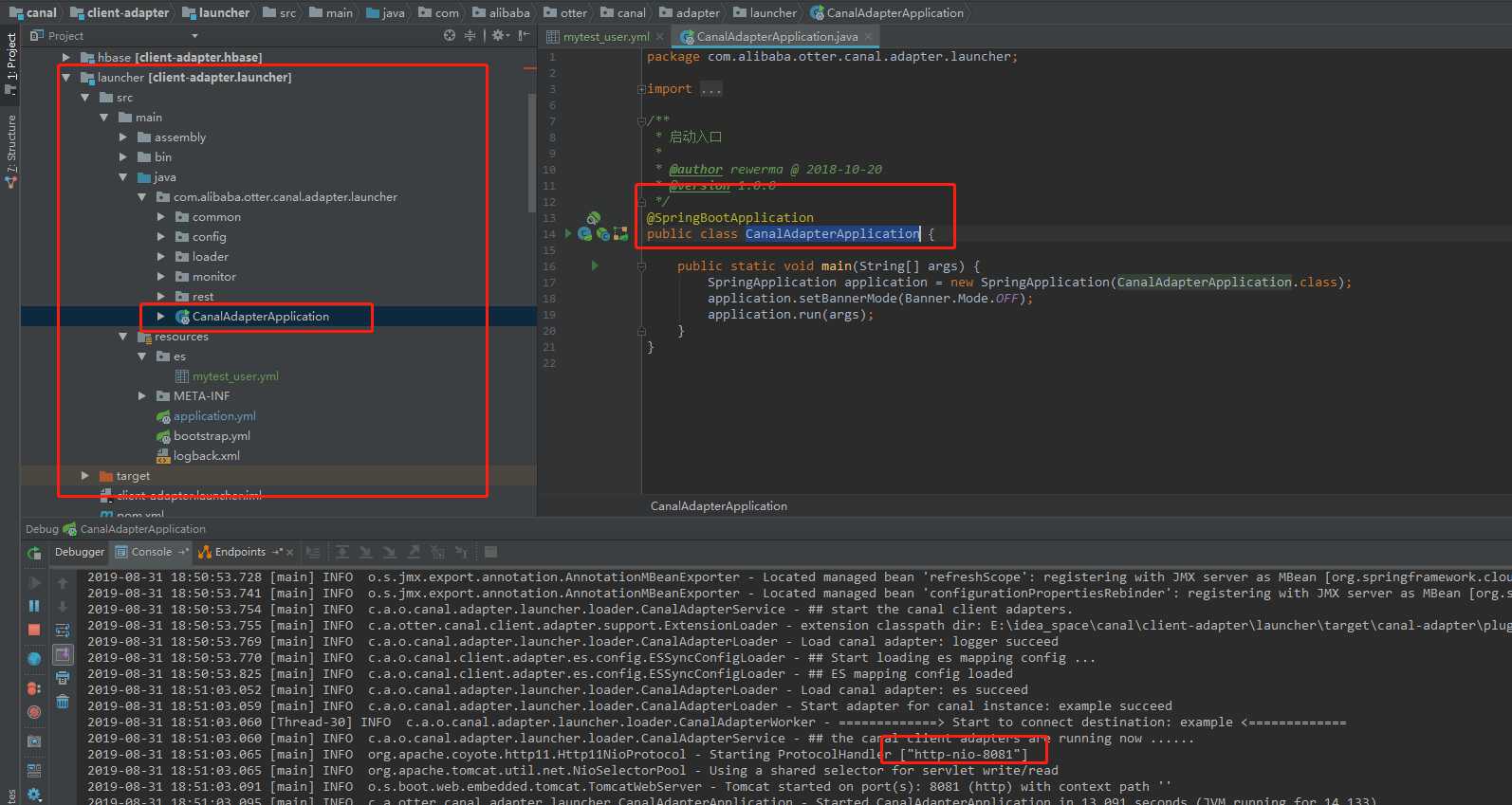
Task: Click the client-adapter breadcrumb
Action: click(x=120, y=12)
